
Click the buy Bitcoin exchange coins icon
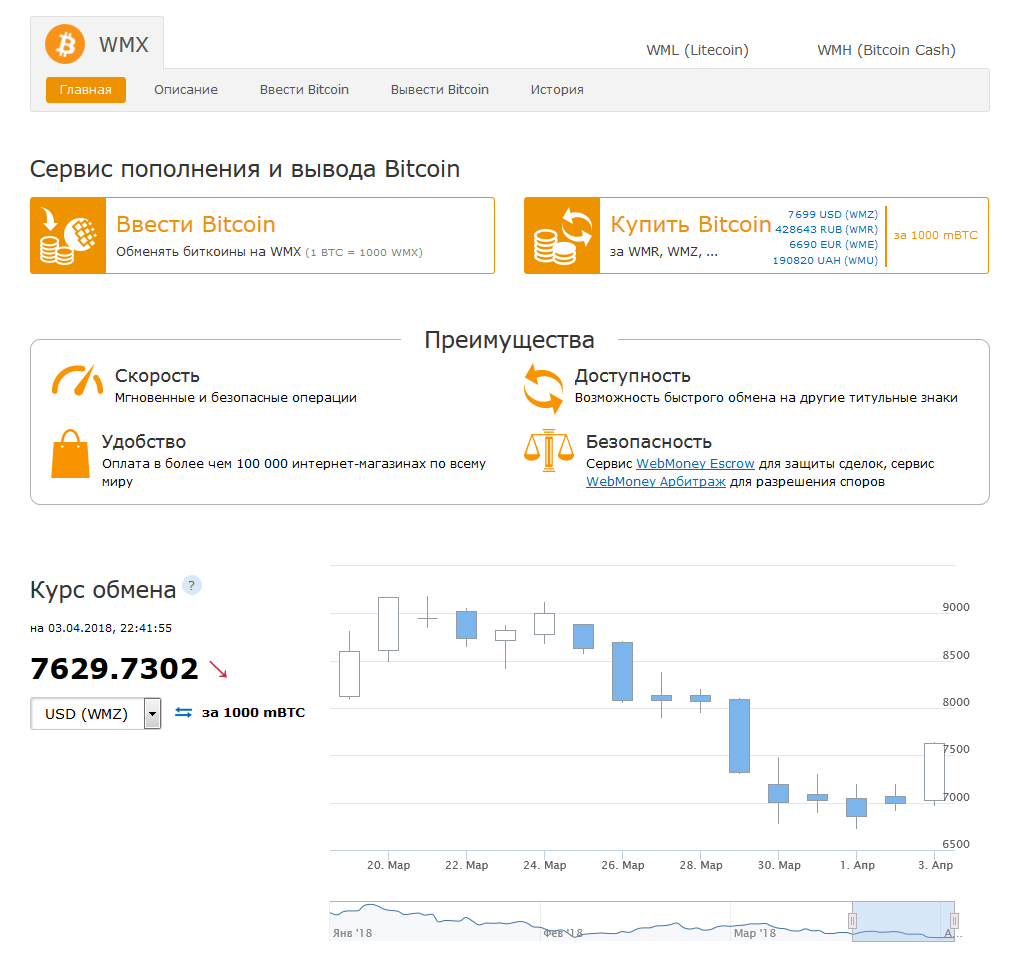[562, 236]
